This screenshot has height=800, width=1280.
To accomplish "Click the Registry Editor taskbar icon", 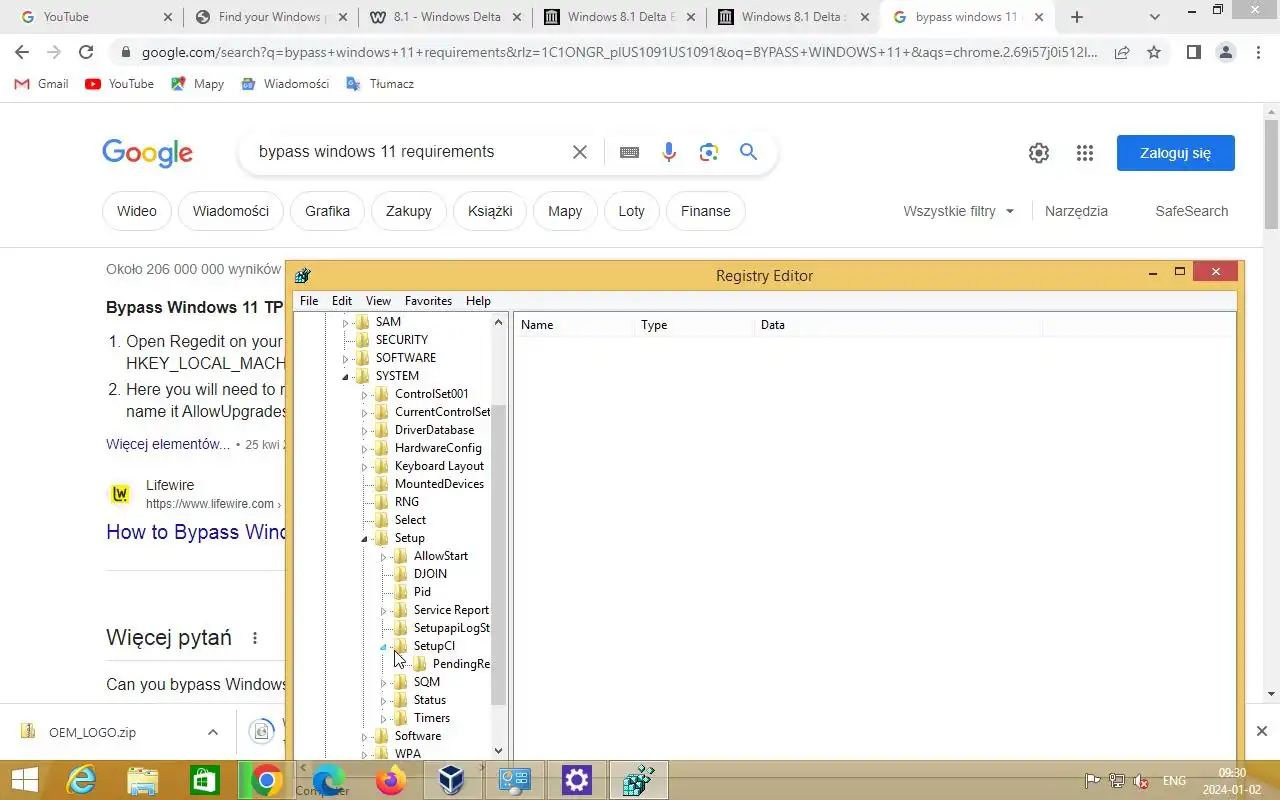I will 639,780.
